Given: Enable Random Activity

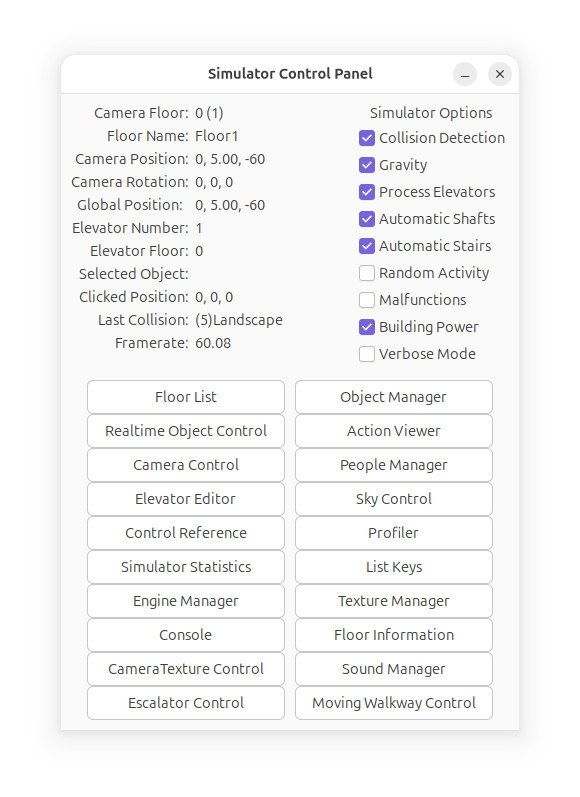Looking at the screenshot, I should click(367, 273).
